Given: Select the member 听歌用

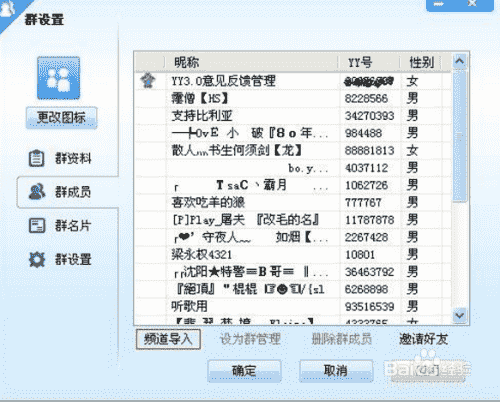Looking at the screenshot, I should pyautogui.click(x=292, y=306).
